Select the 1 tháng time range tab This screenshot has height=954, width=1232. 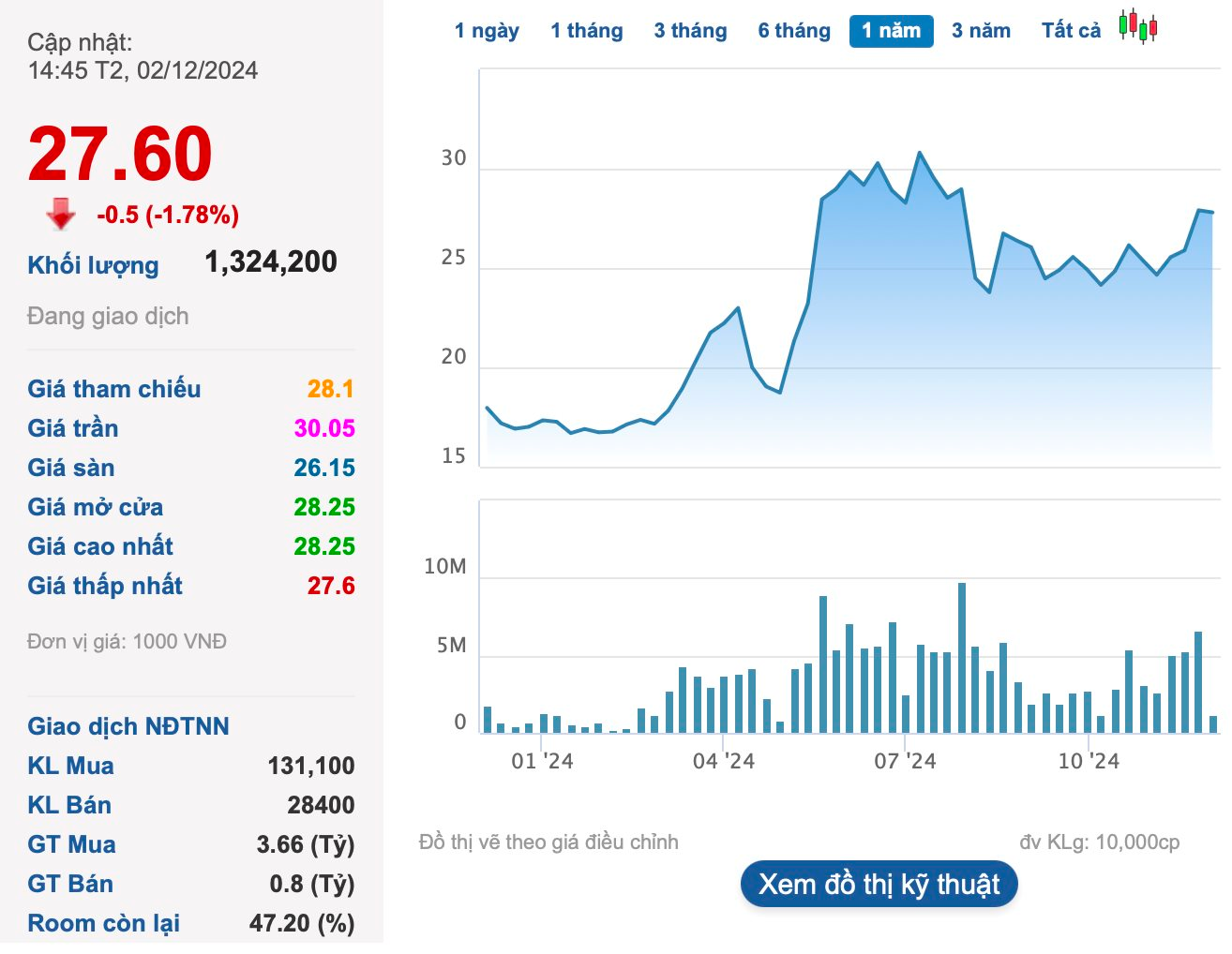pyautogui.click(x=587, y=31)
